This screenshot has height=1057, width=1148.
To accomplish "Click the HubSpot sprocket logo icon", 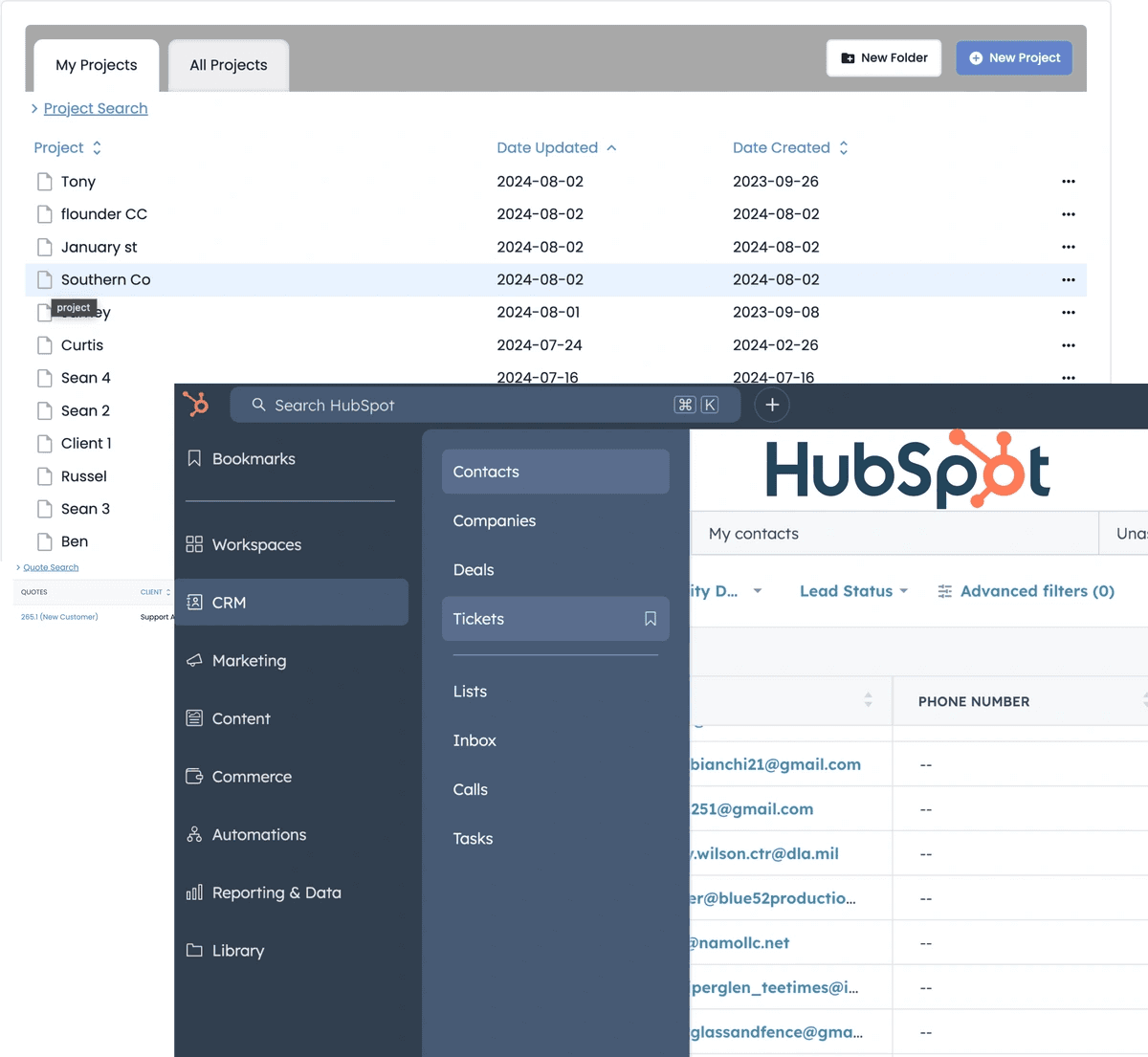I will [x=196, y=404].
